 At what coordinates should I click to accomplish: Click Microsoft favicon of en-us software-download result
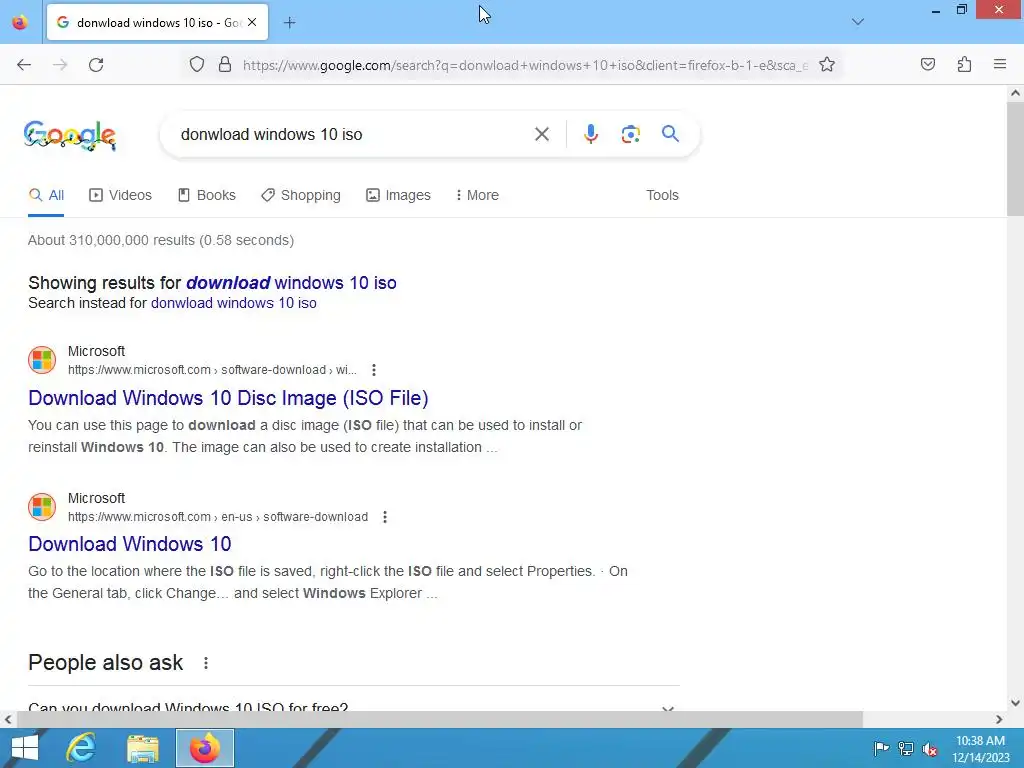42,507
